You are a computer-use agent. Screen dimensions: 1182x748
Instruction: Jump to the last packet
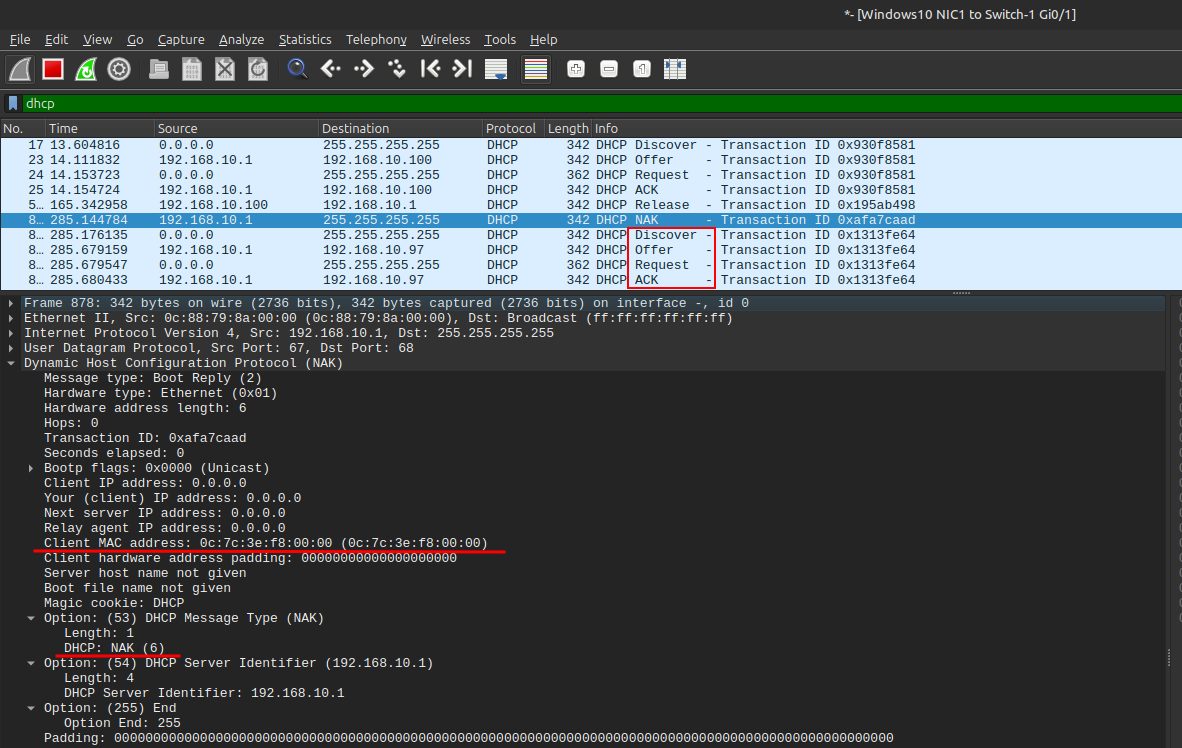coord(461,69)
